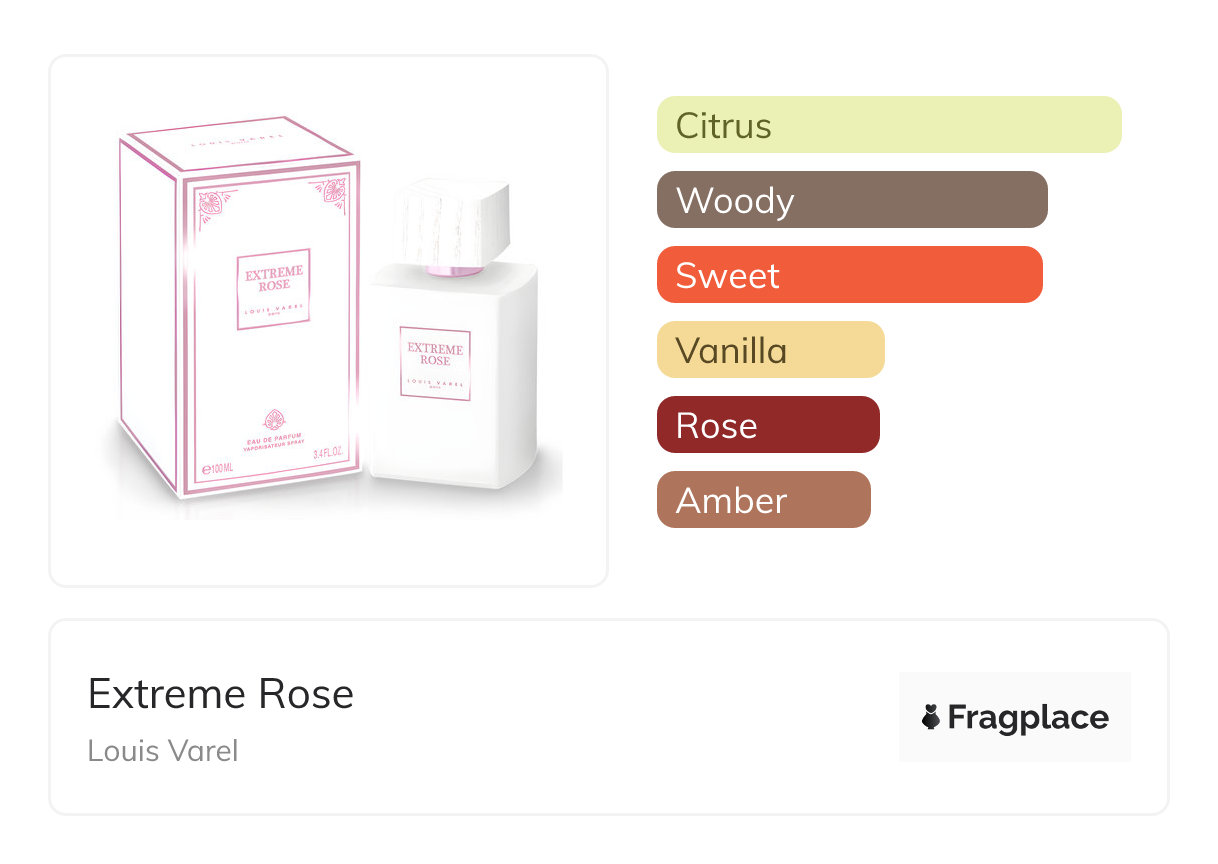Open the Extreme Rose product title
The image size is (1218, 864).
pos(221,694)
